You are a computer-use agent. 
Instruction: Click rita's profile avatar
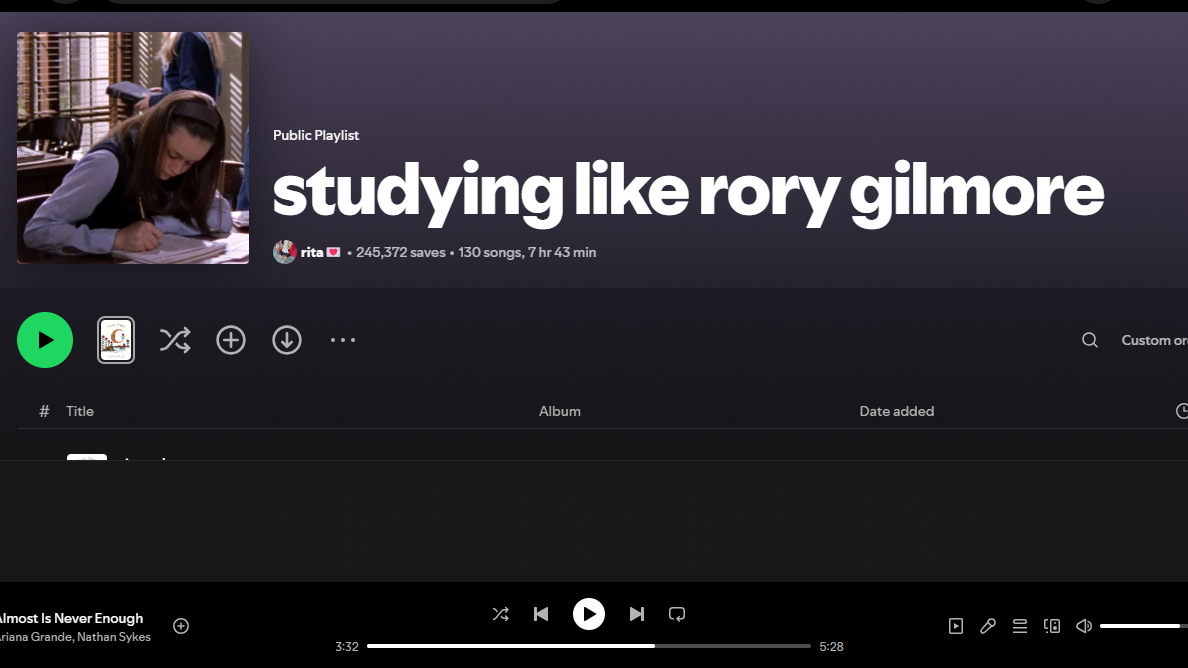285,252
